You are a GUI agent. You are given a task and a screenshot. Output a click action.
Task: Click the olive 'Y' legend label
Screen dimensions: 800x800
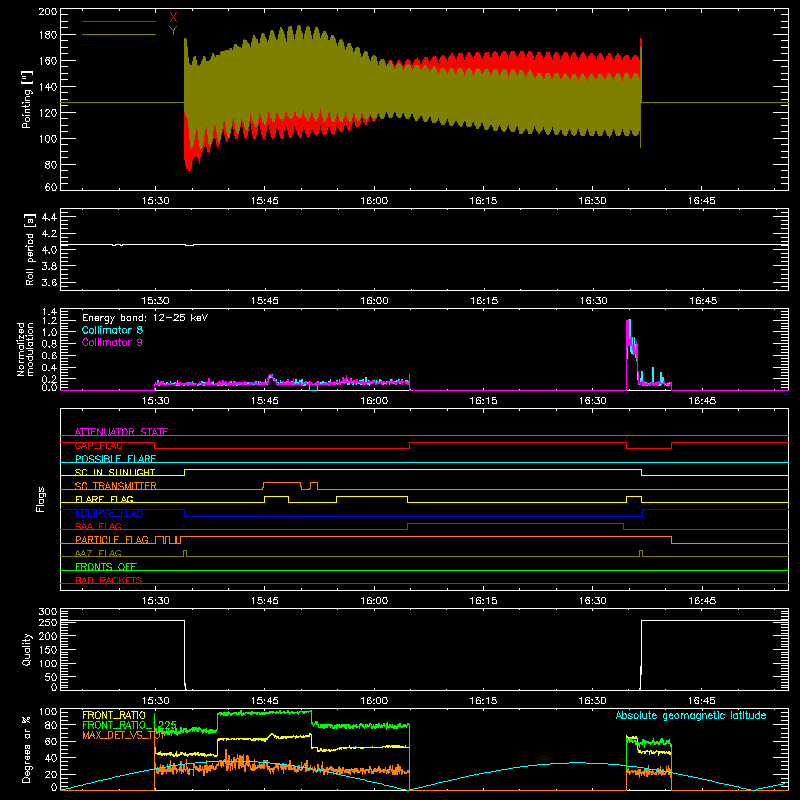173,31
